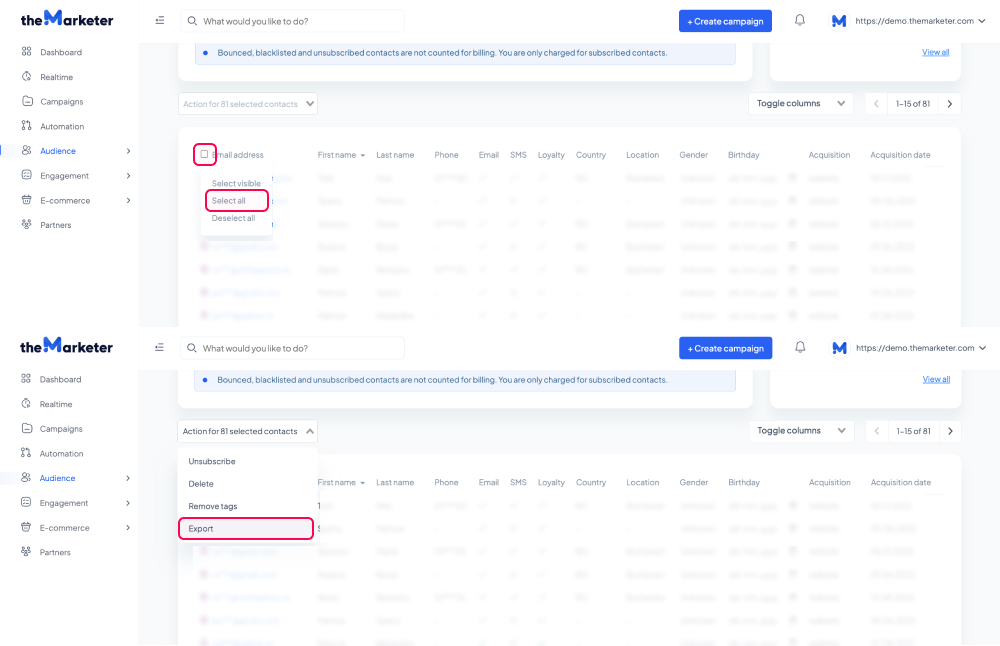
Task: Click notification bell in lower screenshot
Action: coord(800,348)
